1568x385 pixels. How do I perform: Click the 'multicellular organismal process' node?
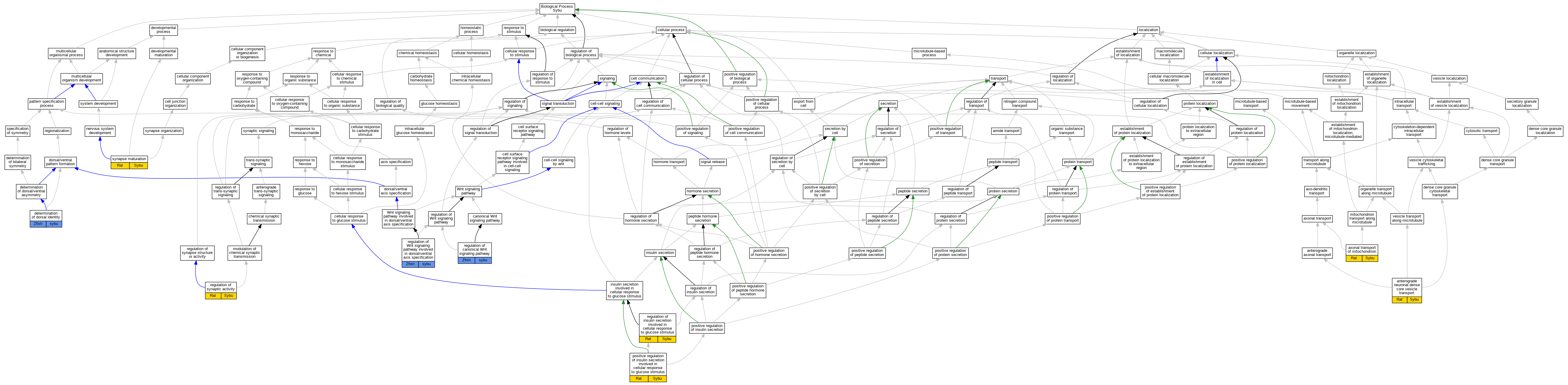click(x=66, y=54)
